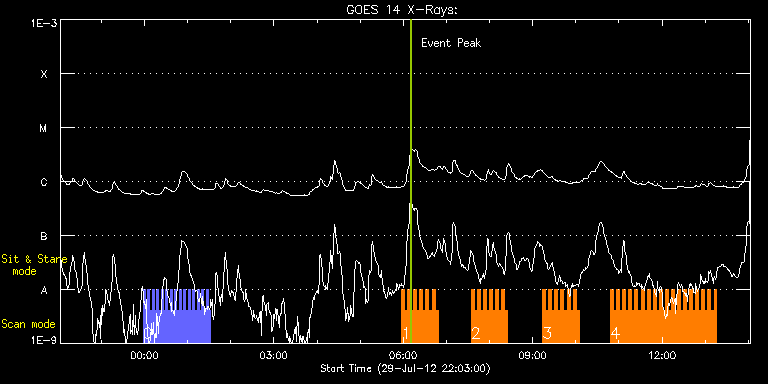The width and height of the screenshot is (768, 384).
Task: Click the green Event Peak line
Action: coord(410,181)
